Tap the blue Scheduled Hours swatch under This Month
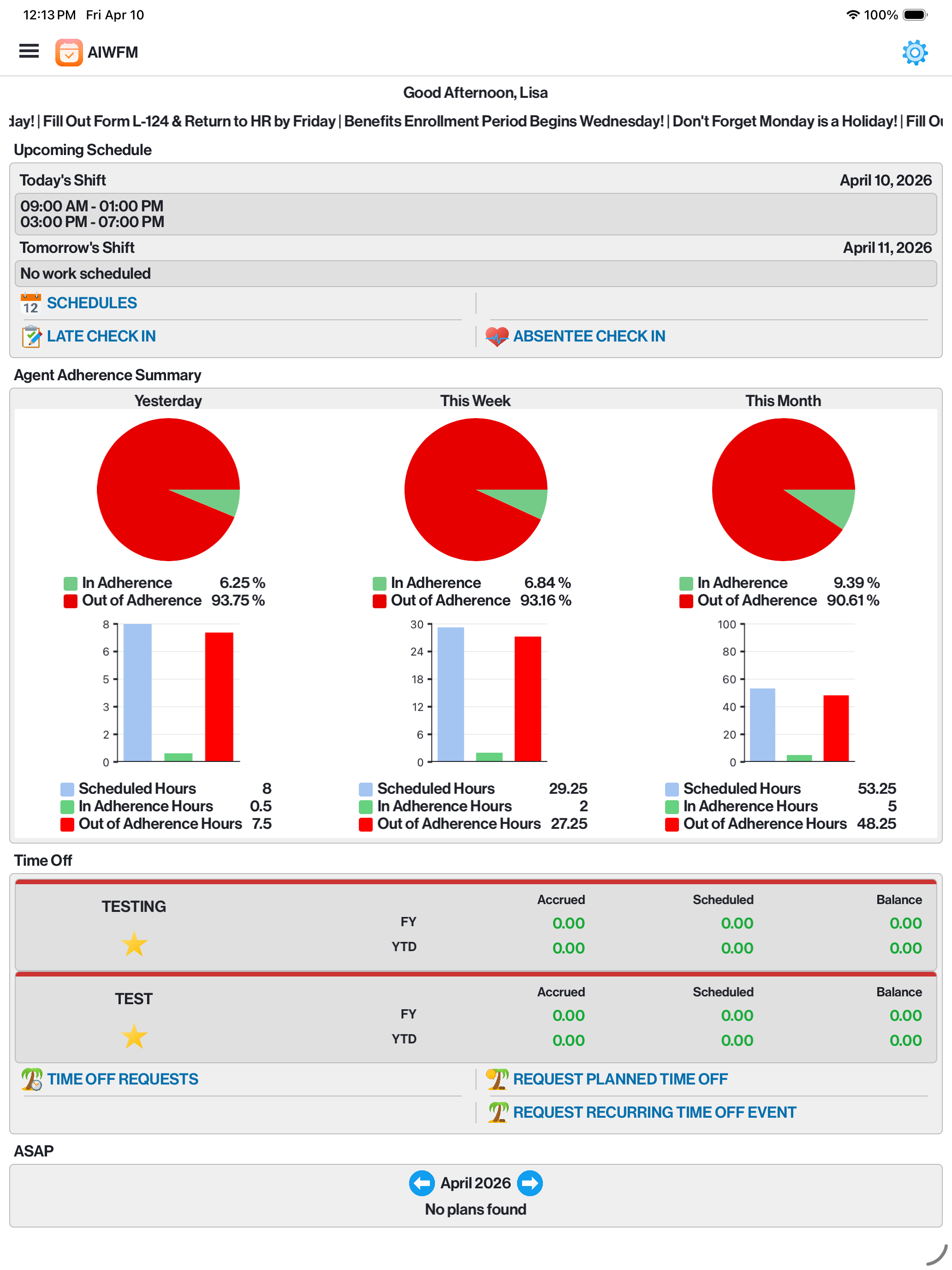The image size is (952, 1270). coord(672,790)
